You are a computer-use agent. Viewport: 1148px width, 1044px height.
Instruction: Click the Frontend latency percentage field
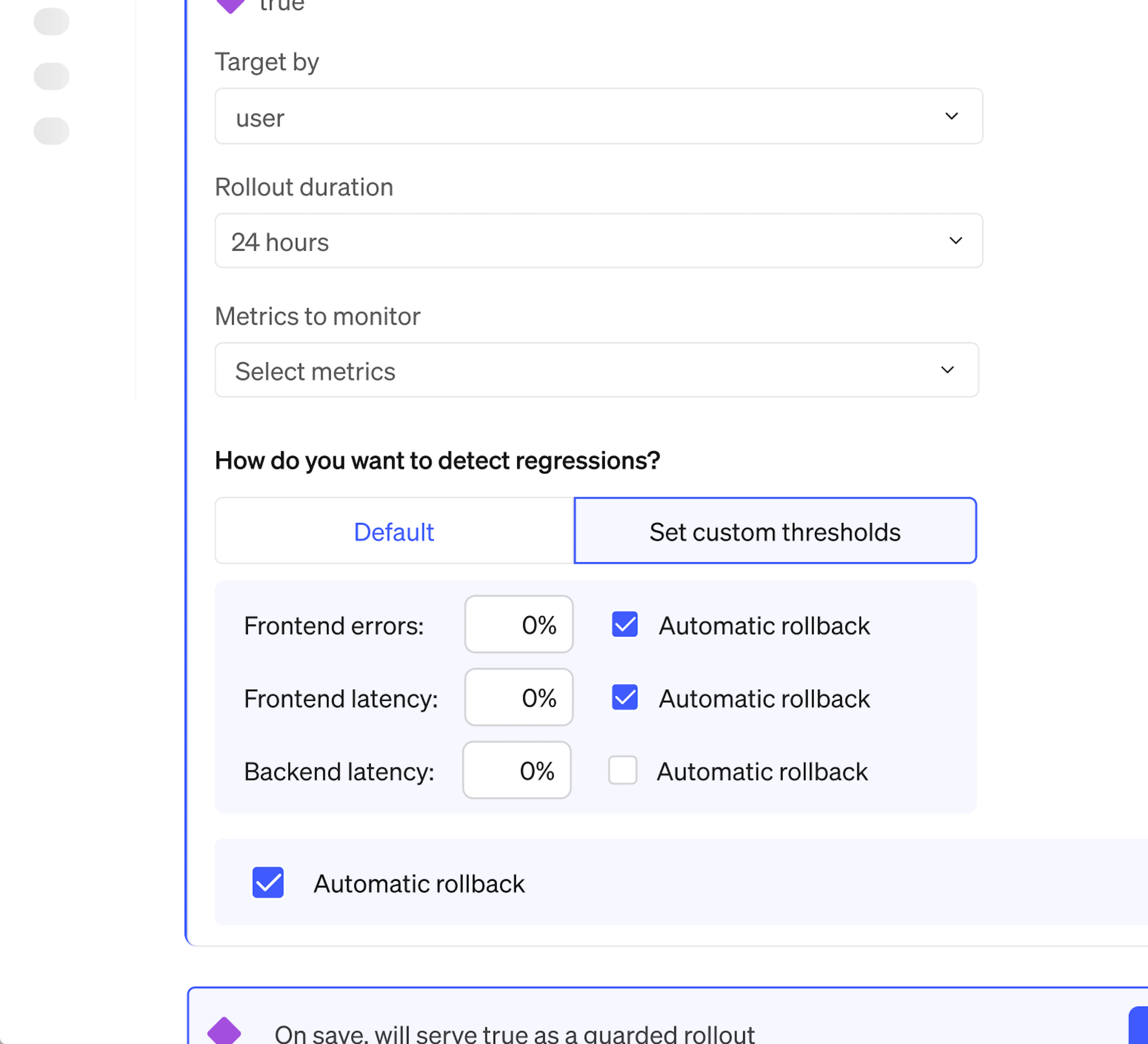(x=519, y=697)
